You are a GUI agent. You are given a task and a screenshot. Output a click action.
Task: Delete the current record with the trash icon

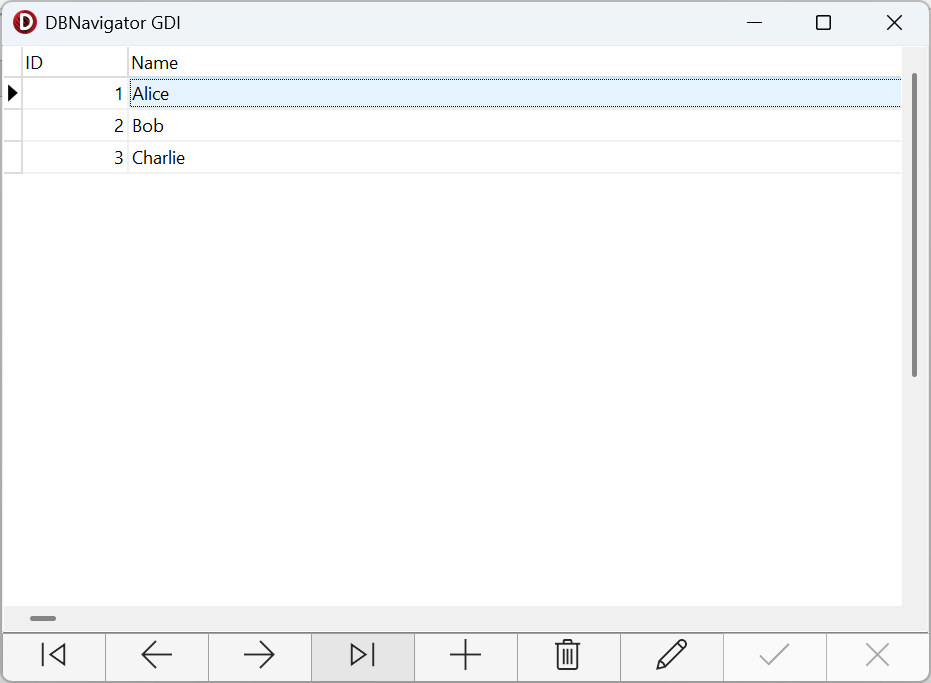(x=568, y=656)
